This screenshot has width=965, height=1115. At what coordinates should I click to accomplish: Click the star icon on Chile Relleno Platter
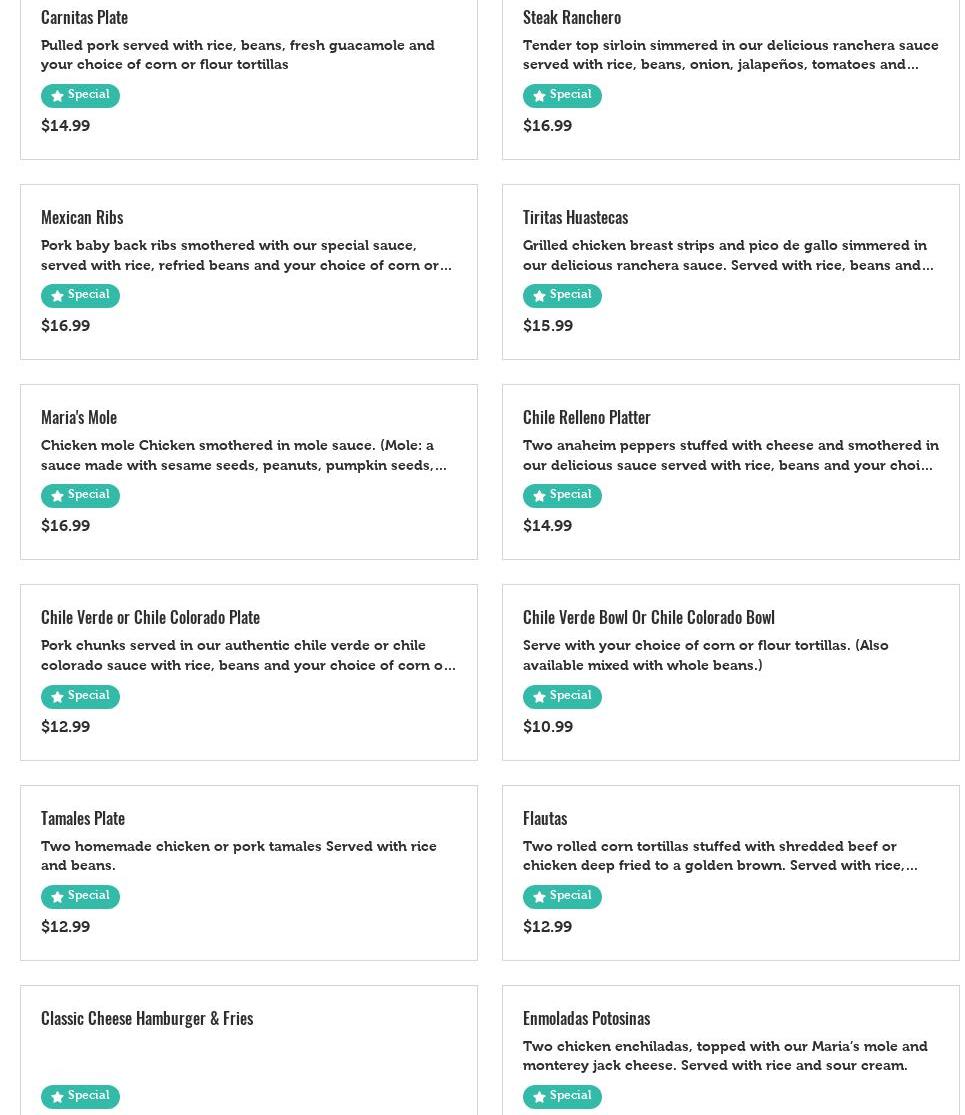[x=539, y=496]
